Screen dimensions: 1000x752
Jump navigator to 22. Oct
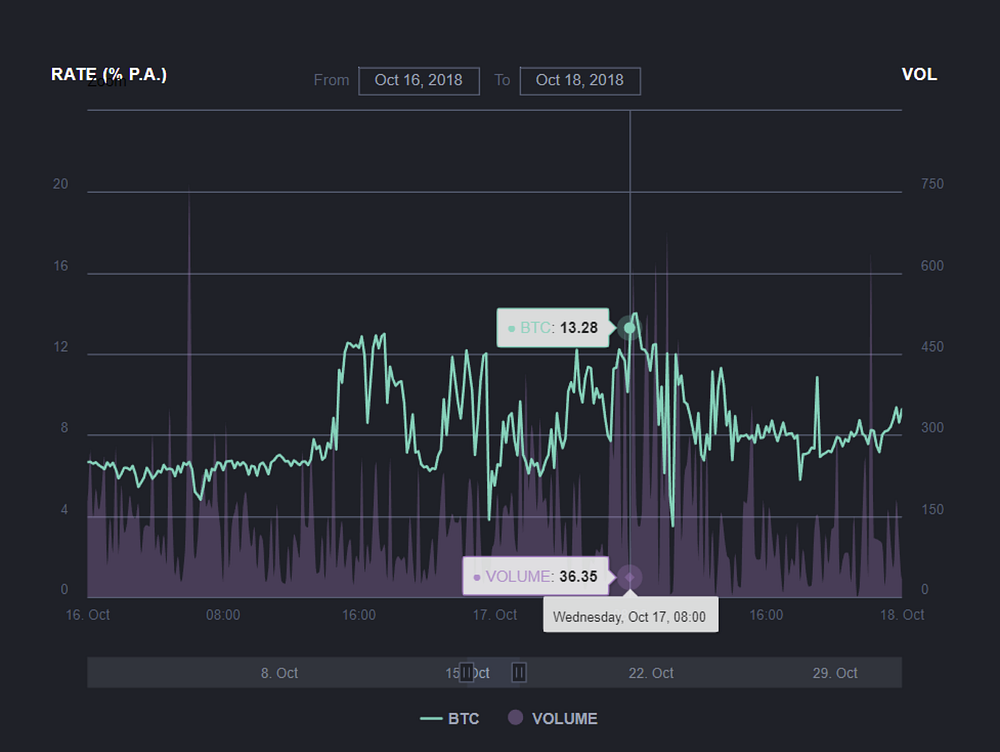pyautogui.click(x=650, y=673)
